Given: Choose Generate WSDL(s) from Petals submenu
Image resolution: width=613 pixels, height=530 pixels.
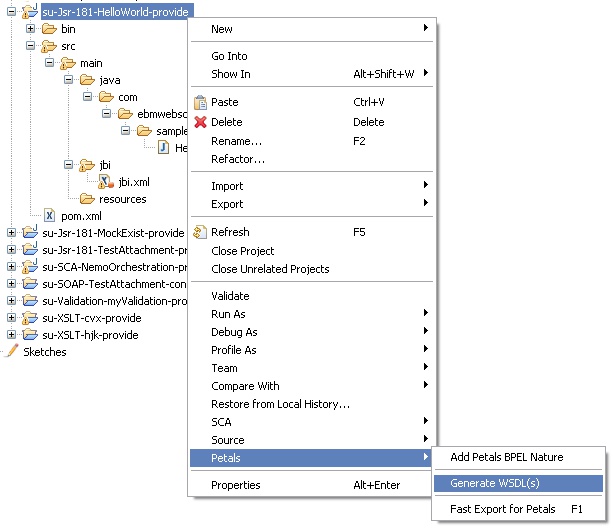Looking at the screenshot, I should [496, 484].
